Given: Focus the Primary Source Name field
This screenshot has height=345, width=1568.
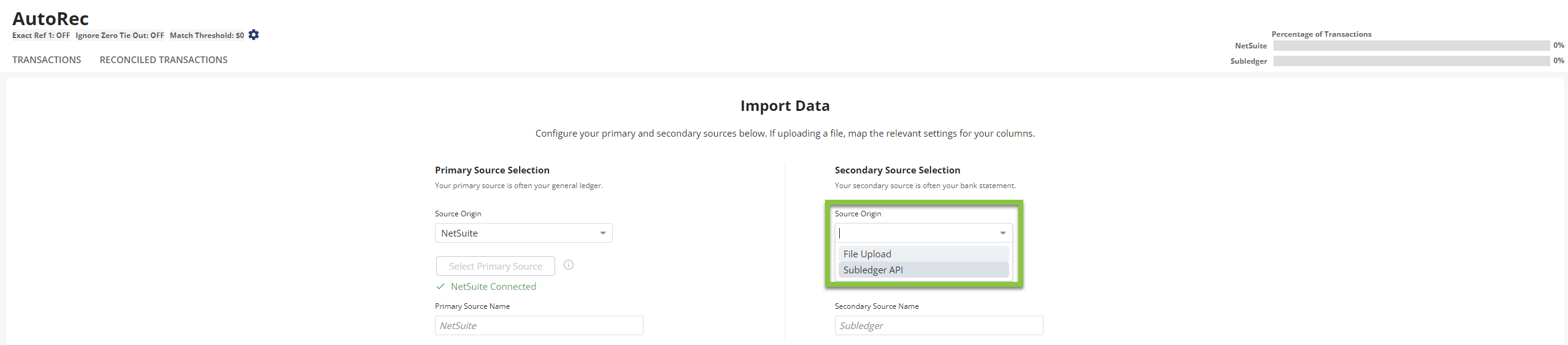Looking at the screenshot, I should click(x=539, y=325).
